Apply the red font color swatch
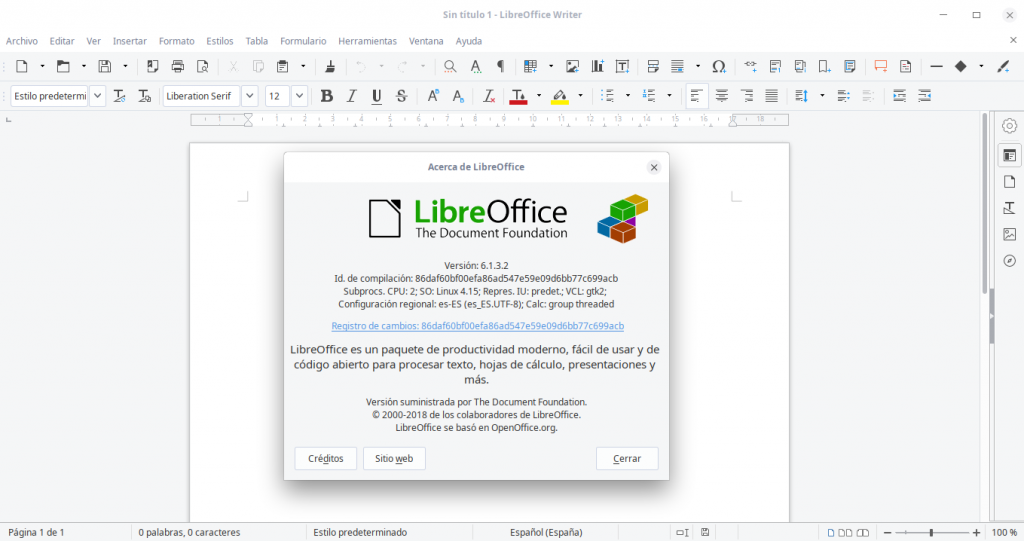1024x541 pixels. 518,96
